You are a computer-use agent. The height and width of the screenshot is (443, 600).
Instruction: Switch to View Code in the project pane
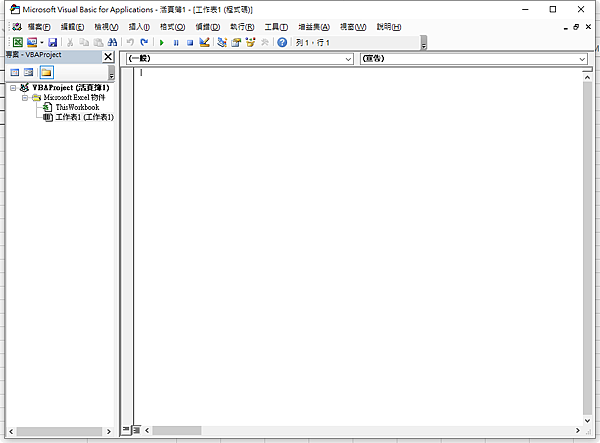pyautogui.click(x=15, y=72)
